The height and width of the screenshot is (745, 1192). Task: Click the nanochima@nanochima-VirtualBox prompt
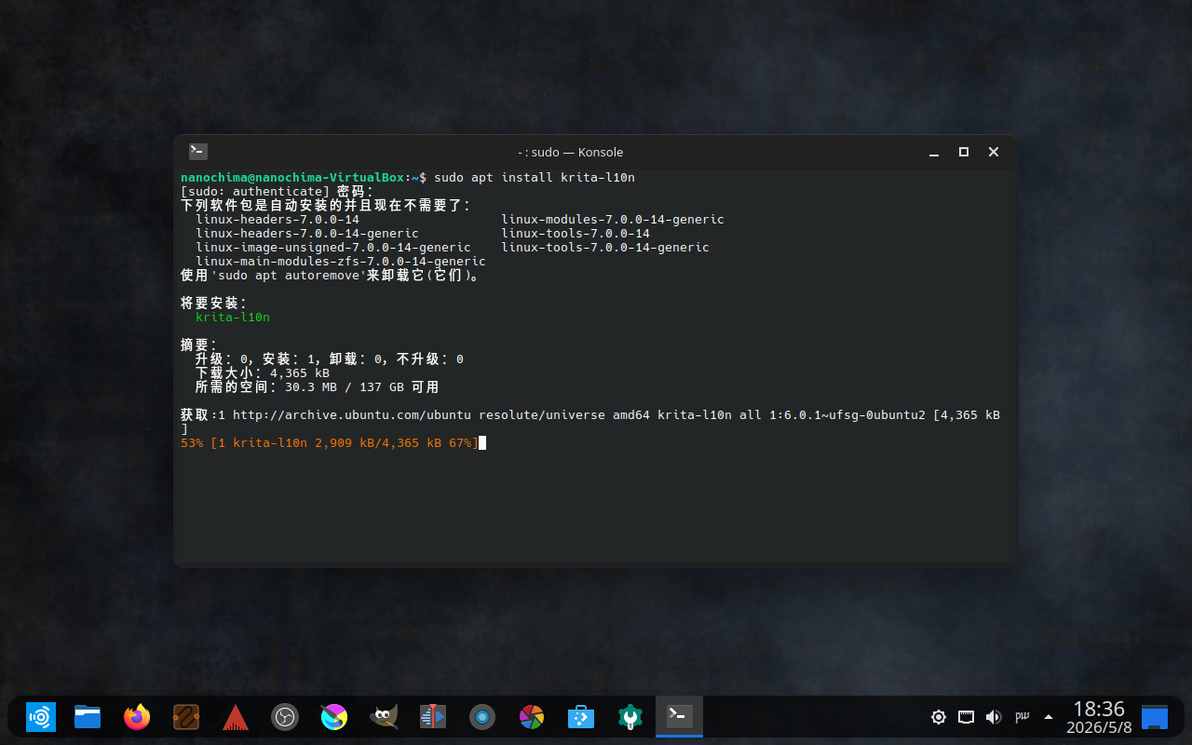pyautogui.click(x=293, y=177)
